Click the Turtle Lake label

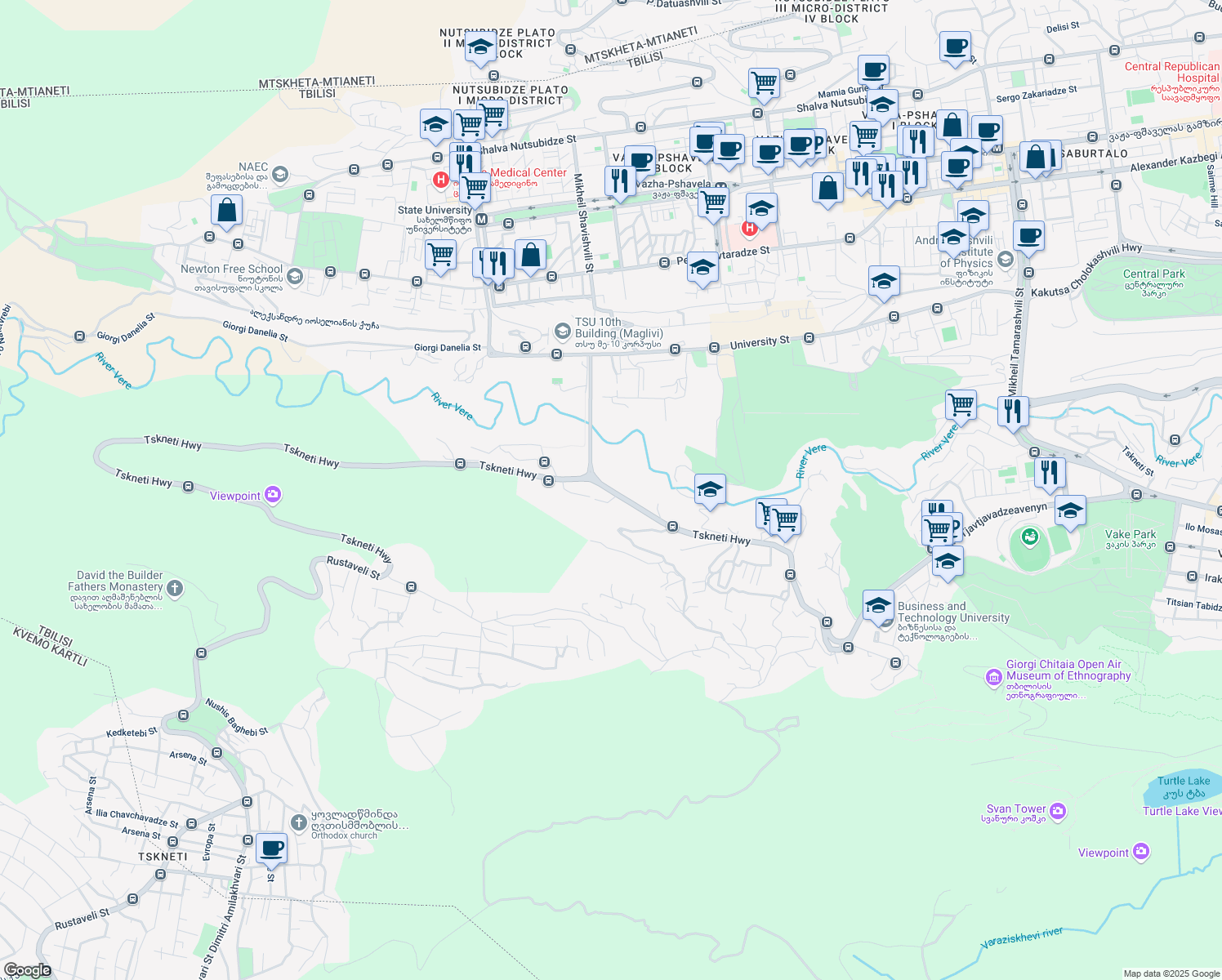pyautogui.click(x=1184, y=786)
